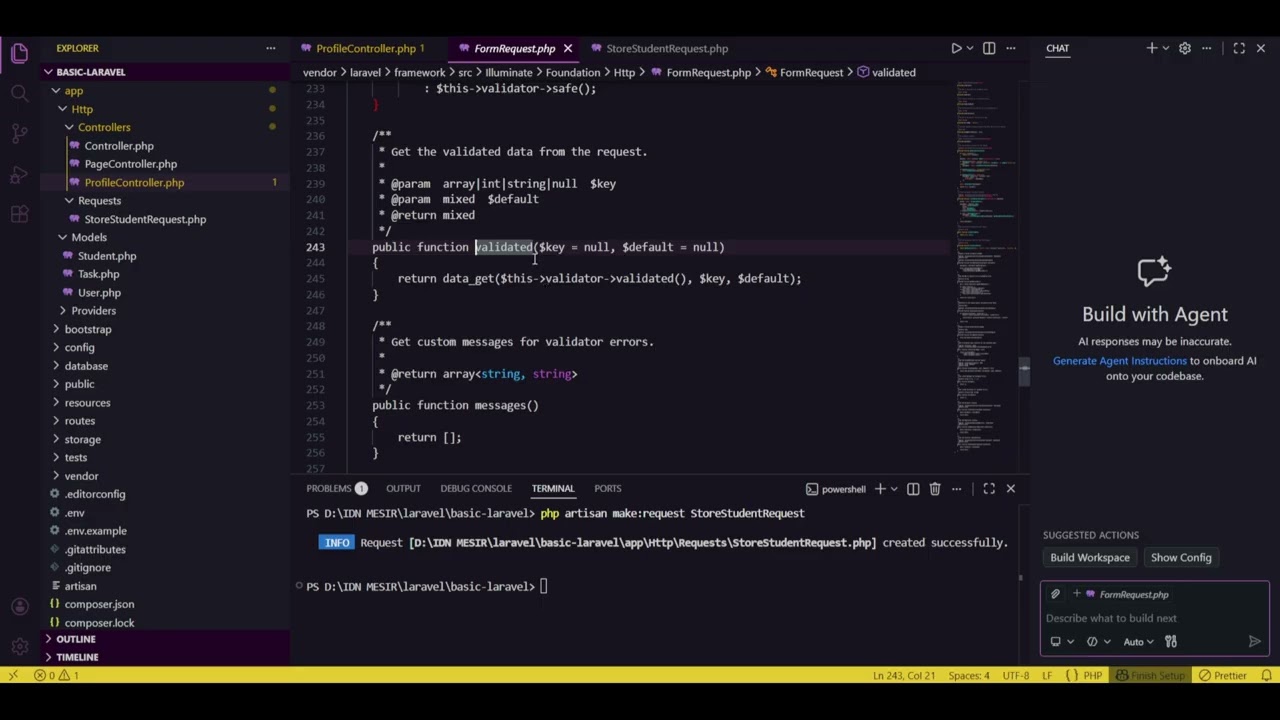Open Generate Agent Instructions link
1280x720 pixels.
click(x=1119, y=361)
